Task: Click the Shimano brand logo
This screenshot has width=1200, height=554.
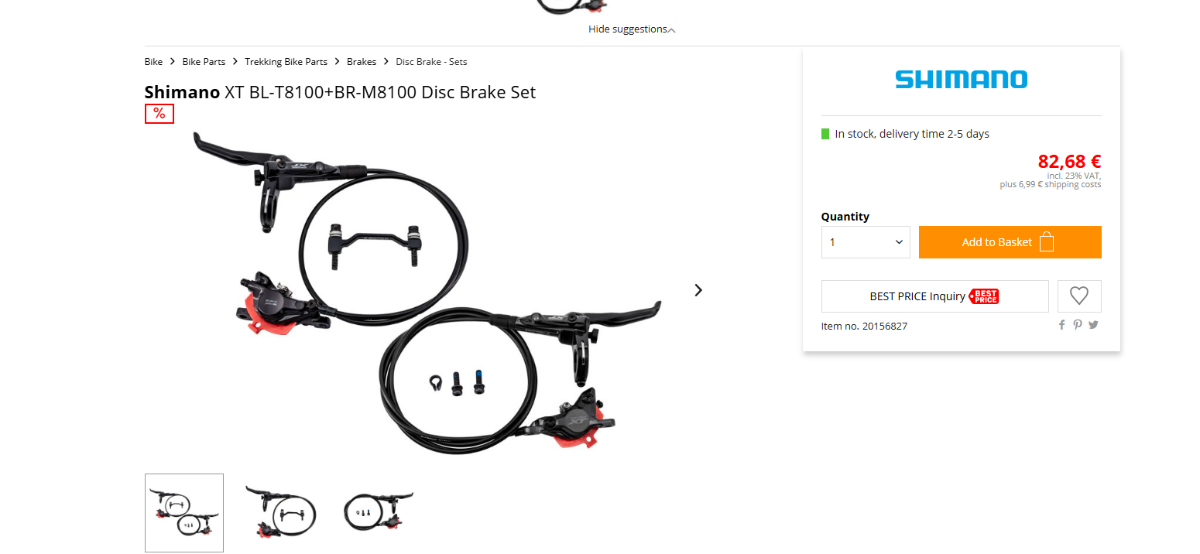Action: point(961,79)
